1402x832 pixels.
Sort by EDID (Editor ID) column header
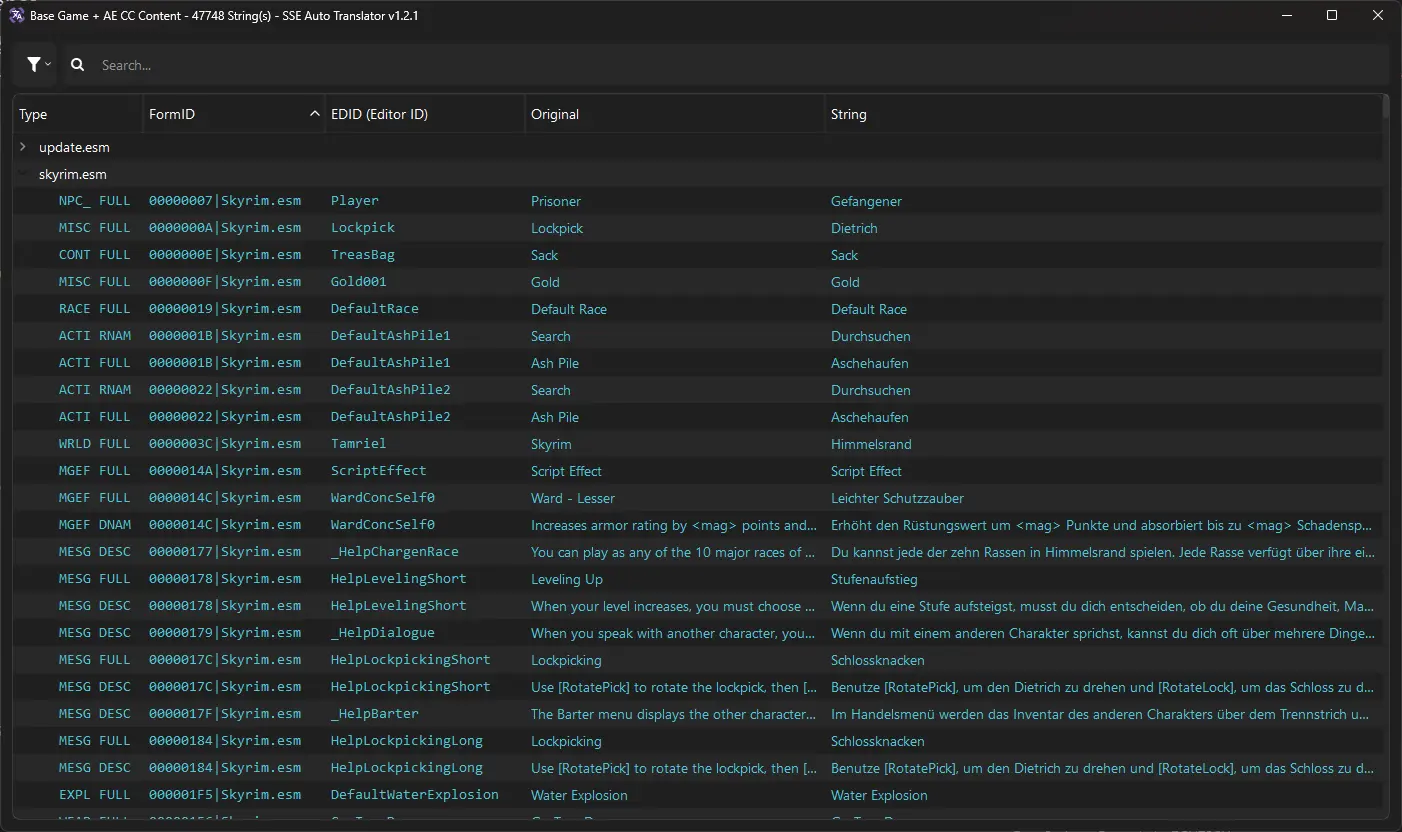pos(425,114)
